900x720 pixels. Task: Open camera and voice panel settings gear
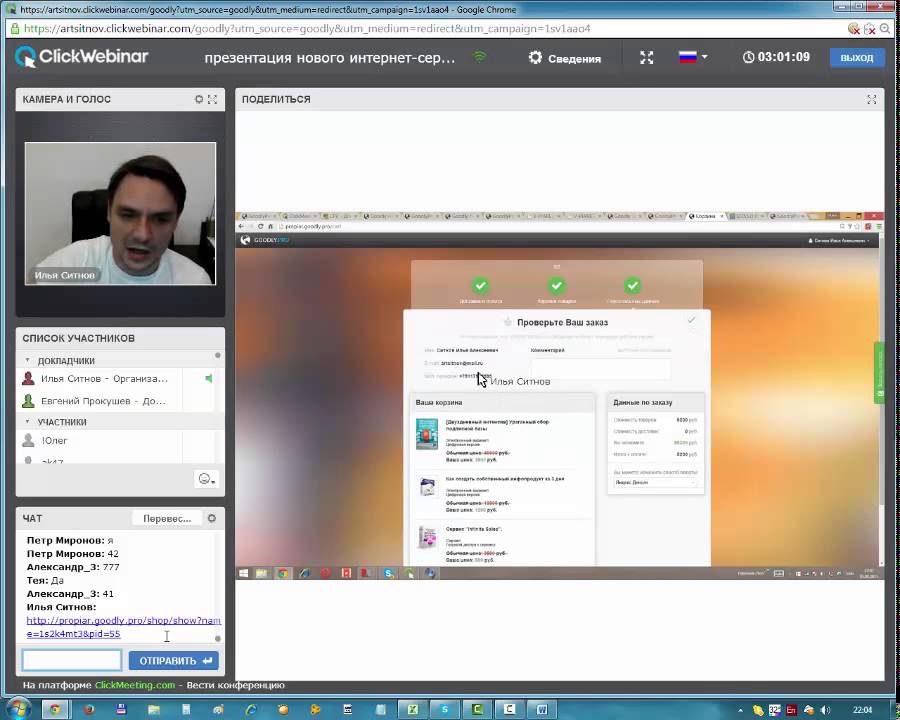tap(199, 99)
